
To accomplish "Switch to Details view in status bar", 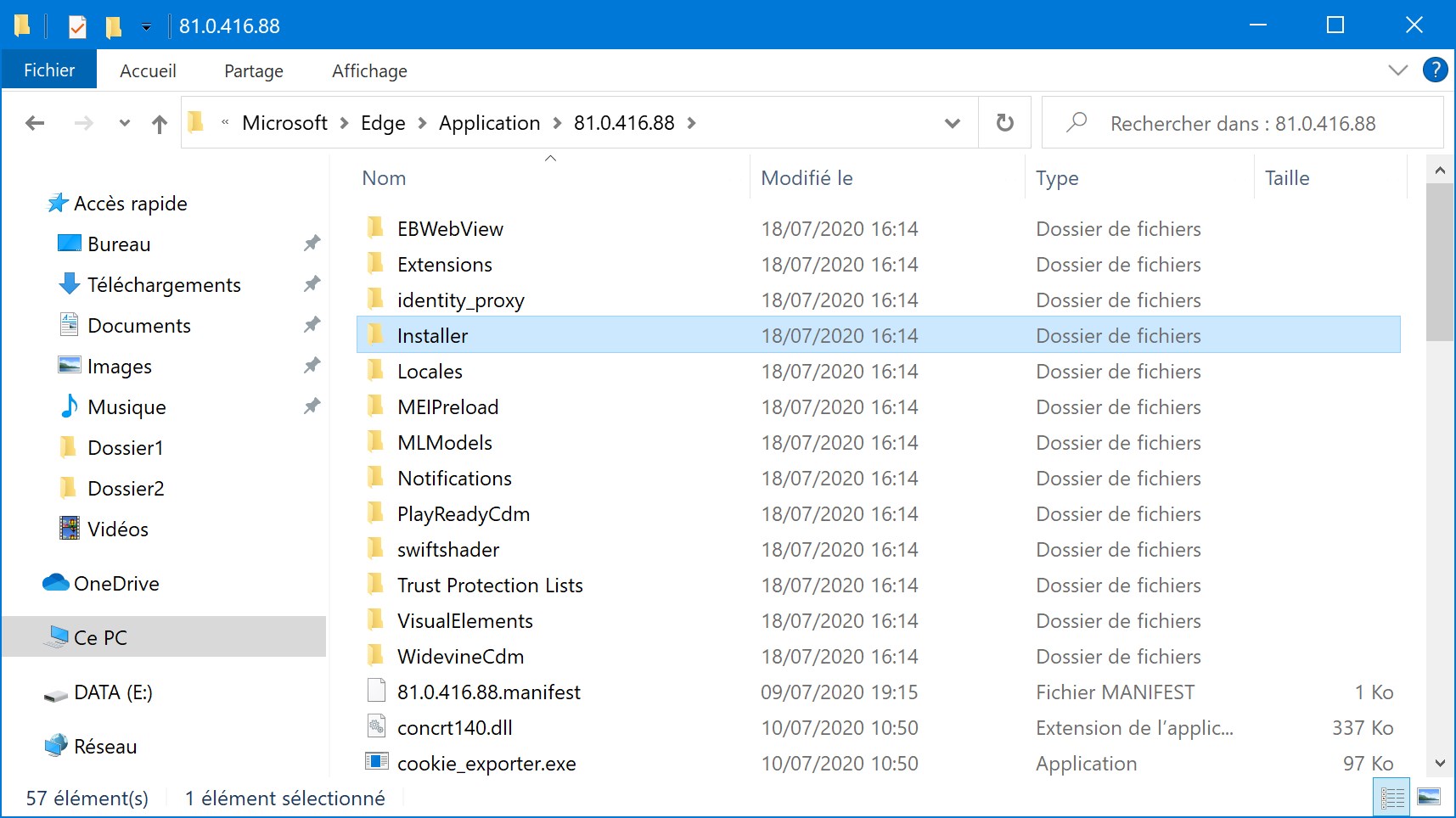I will pyautogui.click(x=1392, y=798).
